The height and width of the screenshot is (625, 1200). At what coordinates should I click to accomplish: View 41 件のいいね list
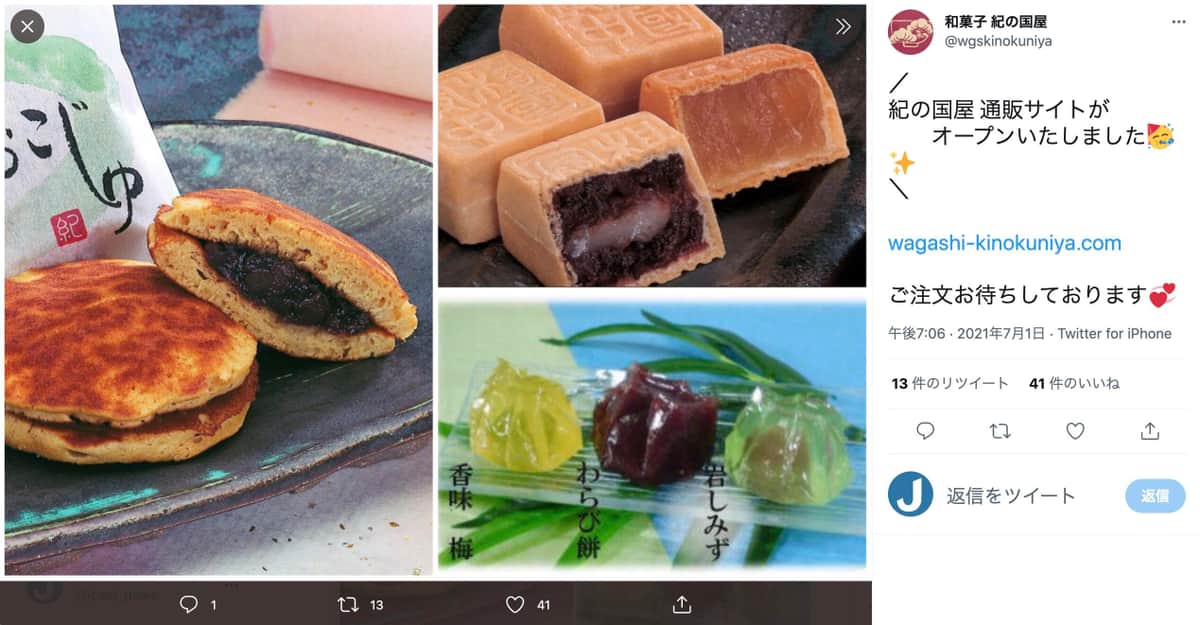coord(1074,383)
